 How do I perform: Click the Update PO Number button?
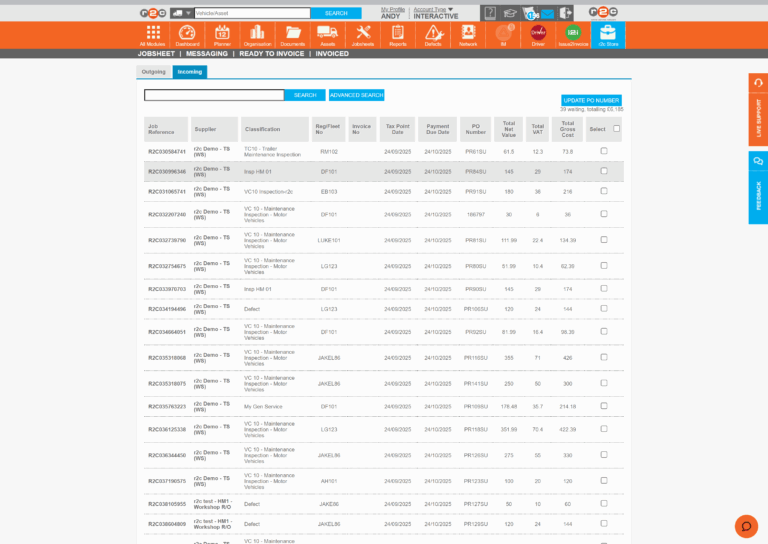(x=591, y=100)
